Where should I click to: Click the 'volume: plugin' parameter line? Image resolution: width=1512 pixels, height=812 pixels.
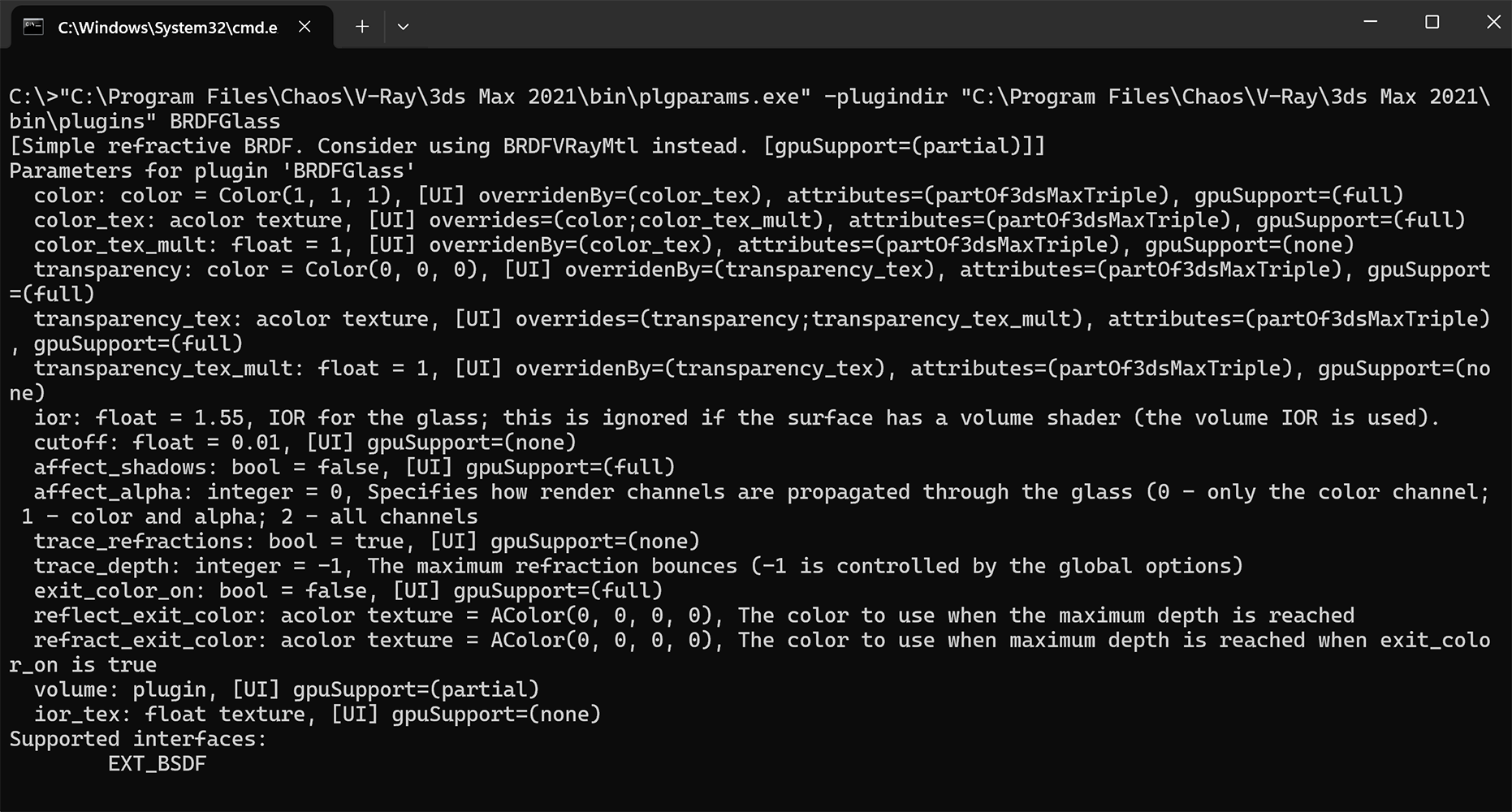pyautogui.click(x=287, y=689)
